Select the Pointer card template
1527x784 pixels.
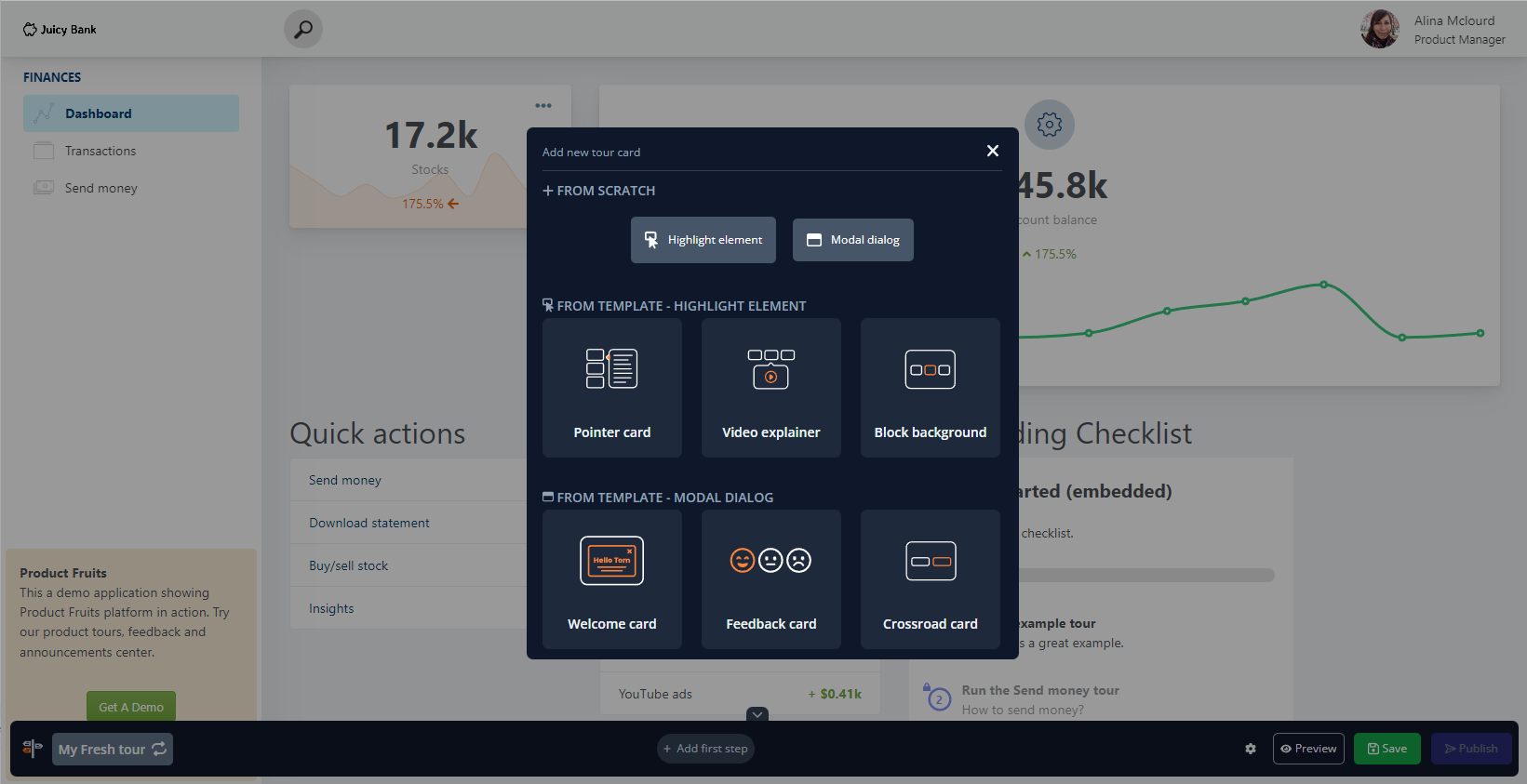pos(611,388)
